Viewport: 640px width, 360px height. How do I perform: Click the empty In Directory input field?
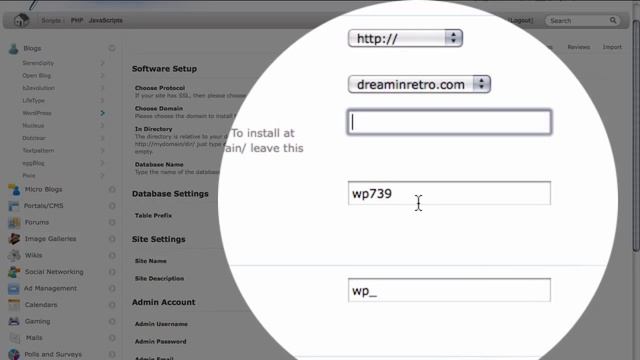pyautogui.click(x=449, y=122)
